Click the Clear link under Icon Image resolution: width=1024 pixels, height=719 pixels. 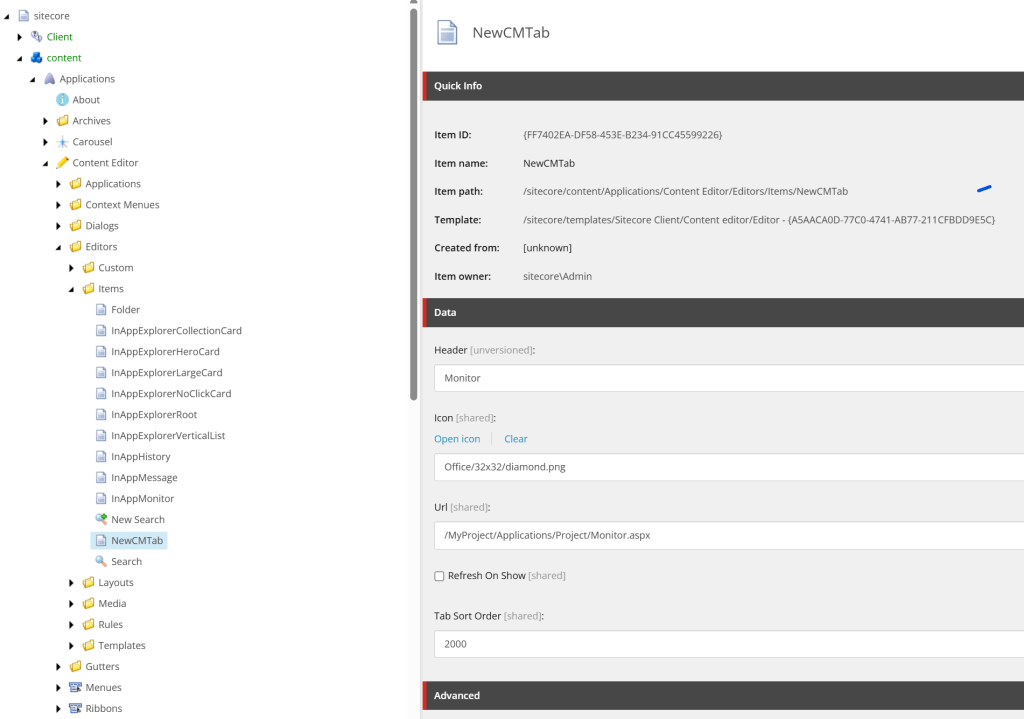[x=516, y=439]
